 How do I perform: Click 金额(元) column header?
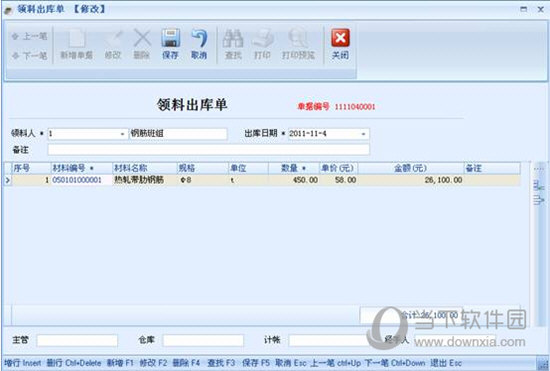(411, 168)
